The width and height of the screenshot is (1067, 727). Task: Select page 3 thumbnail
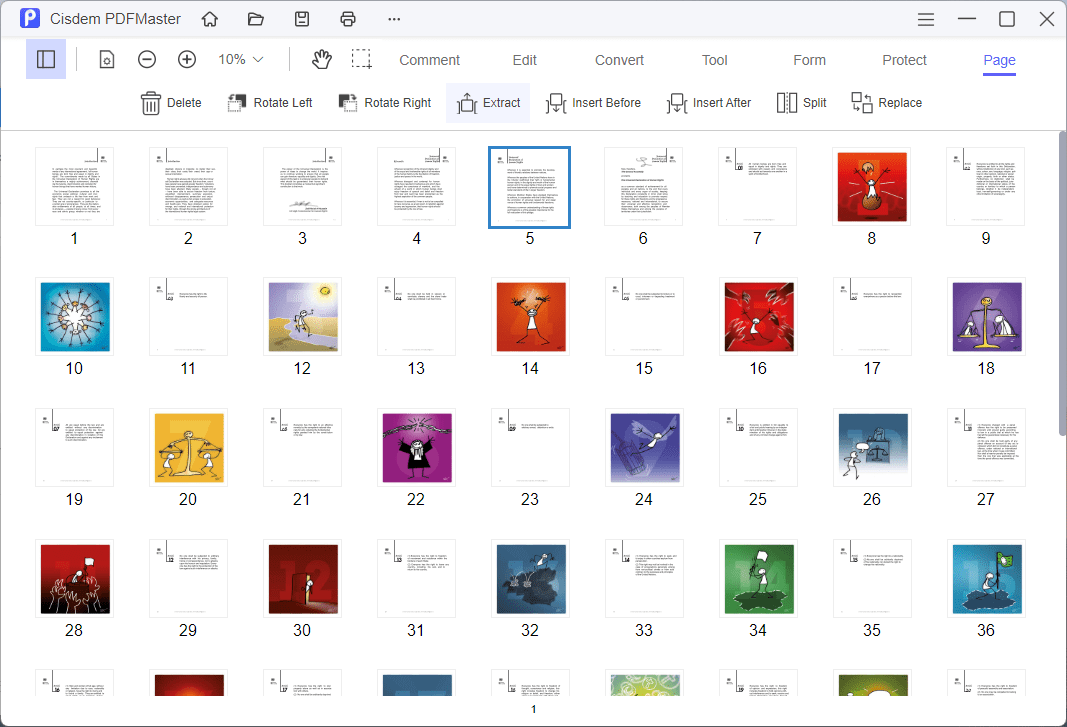(303, 187)
